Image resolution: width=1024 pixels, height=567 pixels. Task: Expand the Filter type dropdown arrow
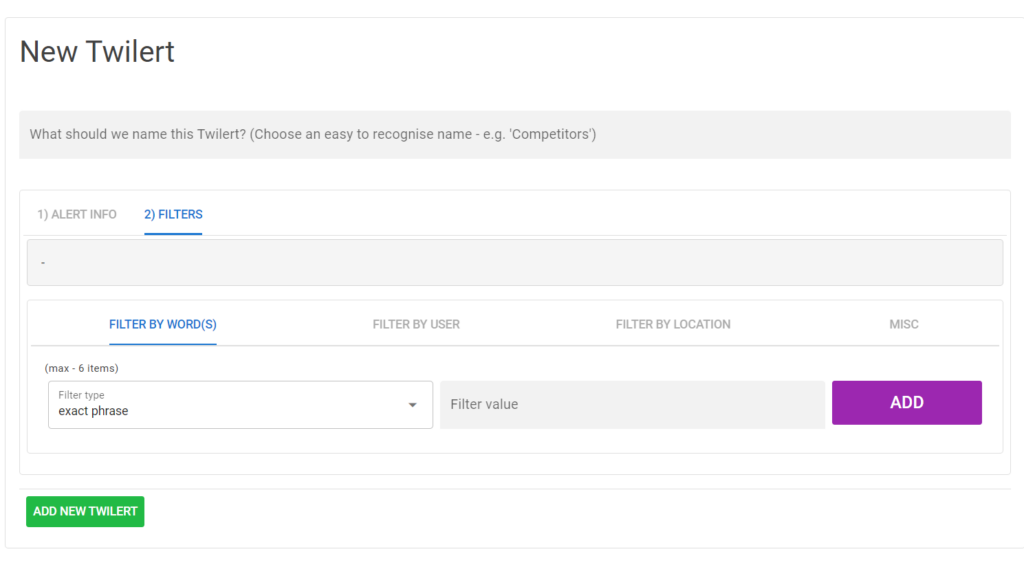[x=412, y=405]
